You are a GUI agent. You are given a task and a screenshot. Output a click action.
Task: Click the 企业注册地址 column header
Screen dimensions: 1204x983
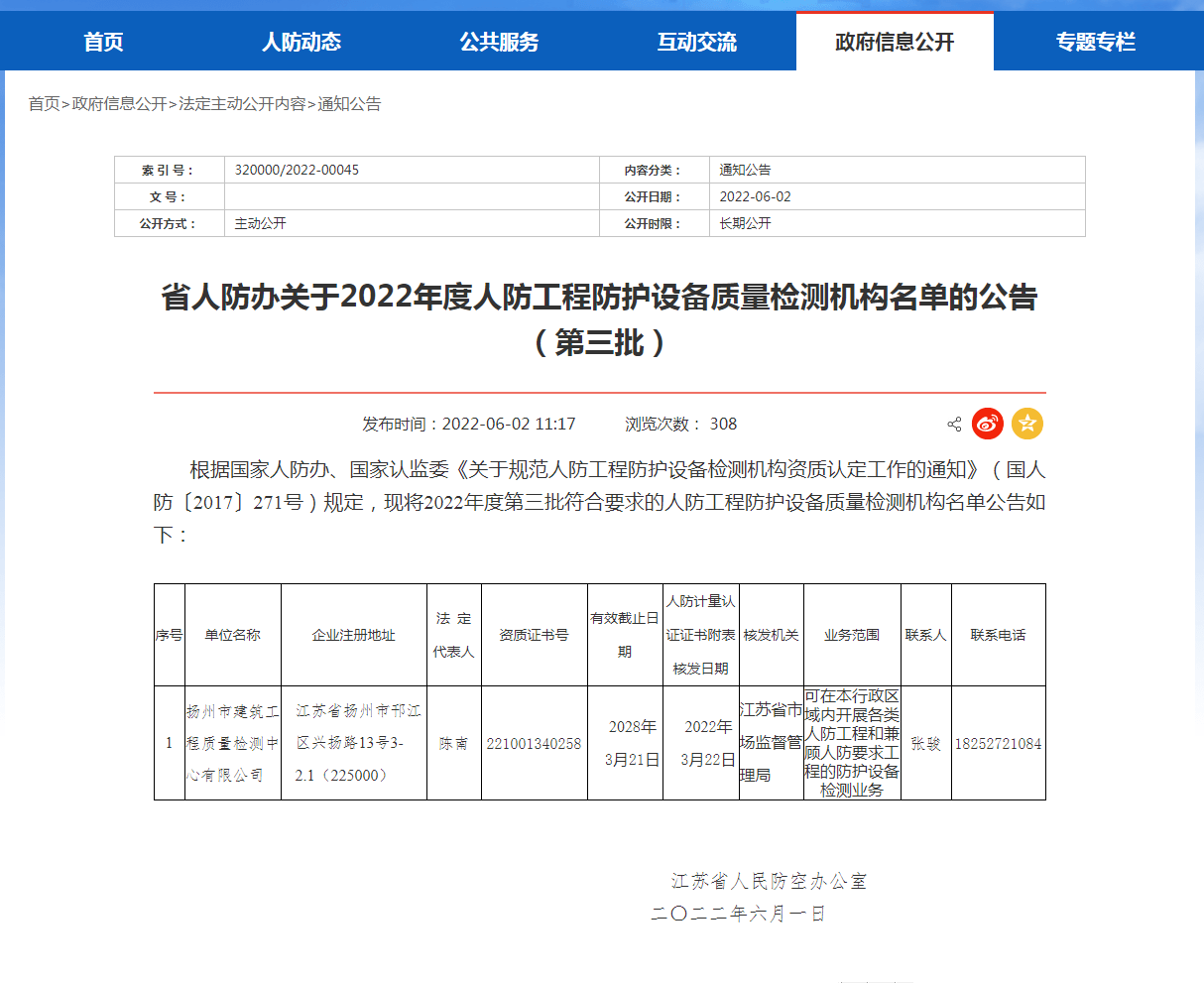tap(354, 635)
